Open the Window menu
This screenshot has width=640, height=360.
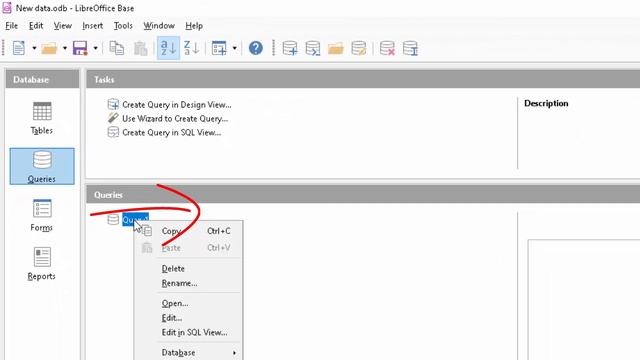pyautogui.click(x=159, y=26)
